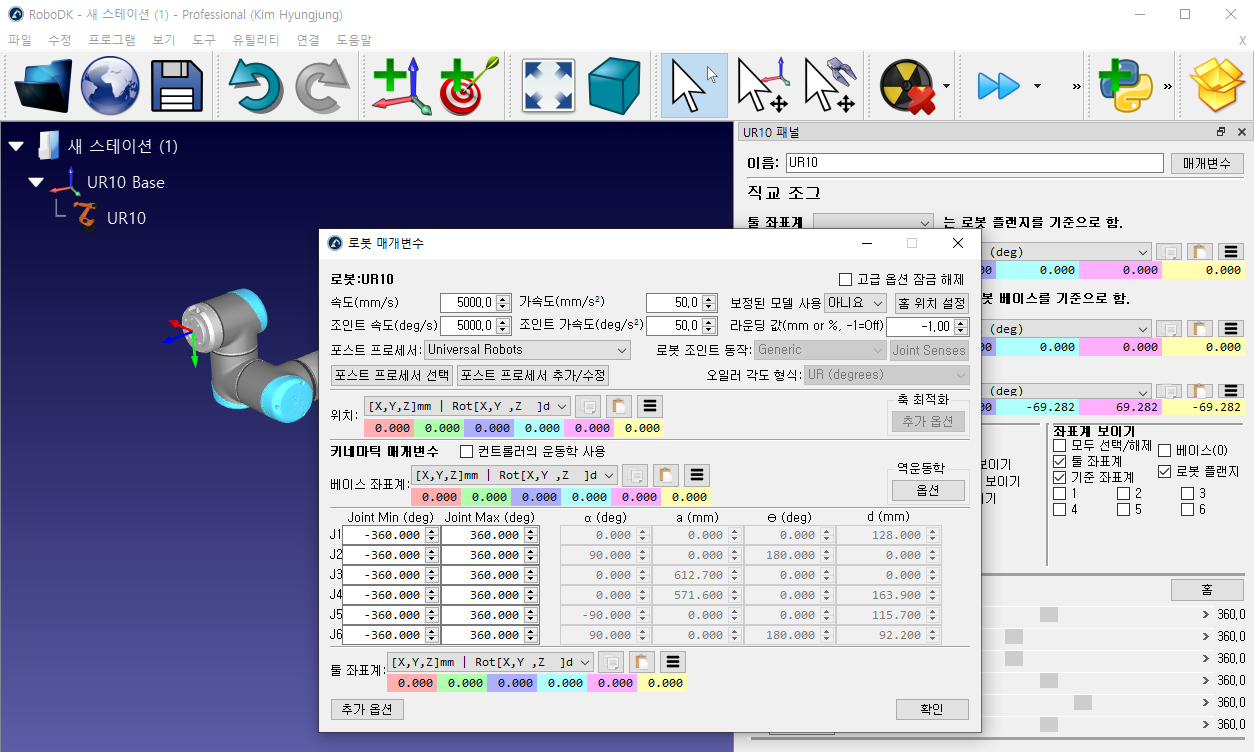Image resolution: width=1254 pixels, height=752 pixels.
Task: Copy position values icon in 위치 row
Action: click(x=589, y=406)
